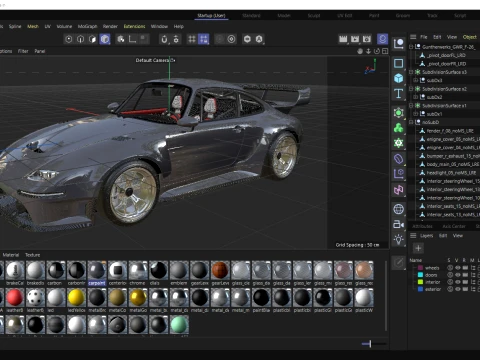Open render settings clapperboard gear icon
Image resolution: width=480 pixels, height=360 pixels.
pos(367,39)
